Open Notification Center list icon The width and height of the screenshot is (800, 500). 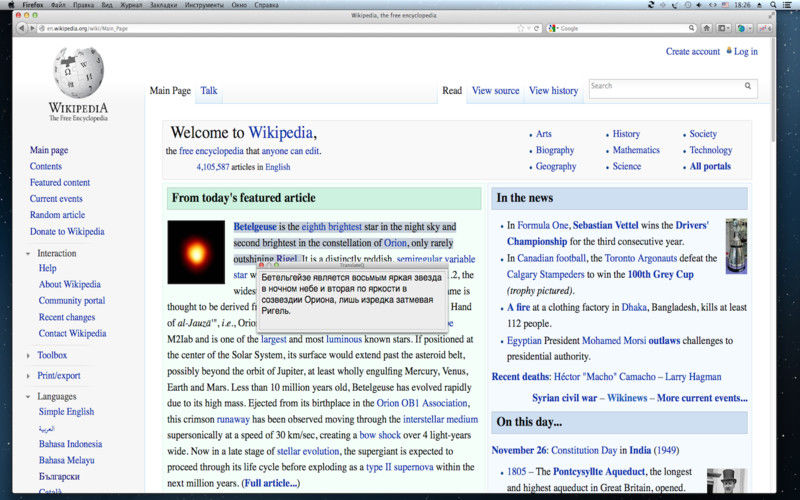(x=786, y=5)
